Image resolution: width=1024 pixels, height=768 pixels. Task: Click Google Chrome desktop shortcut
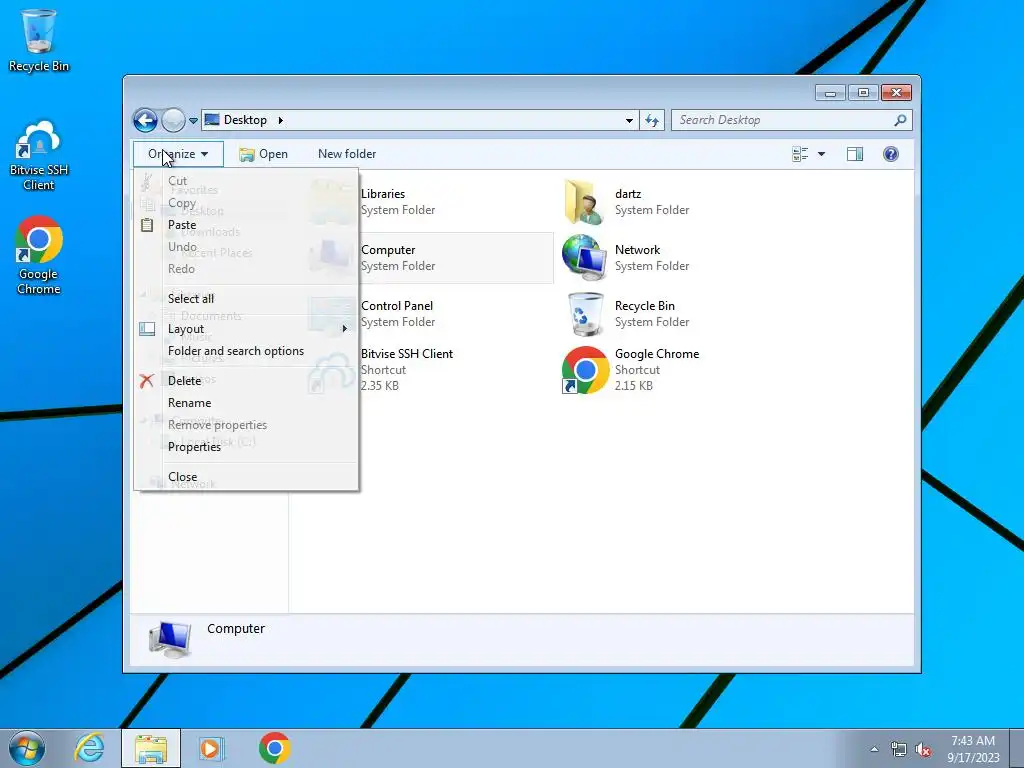[x=39, y=255]
